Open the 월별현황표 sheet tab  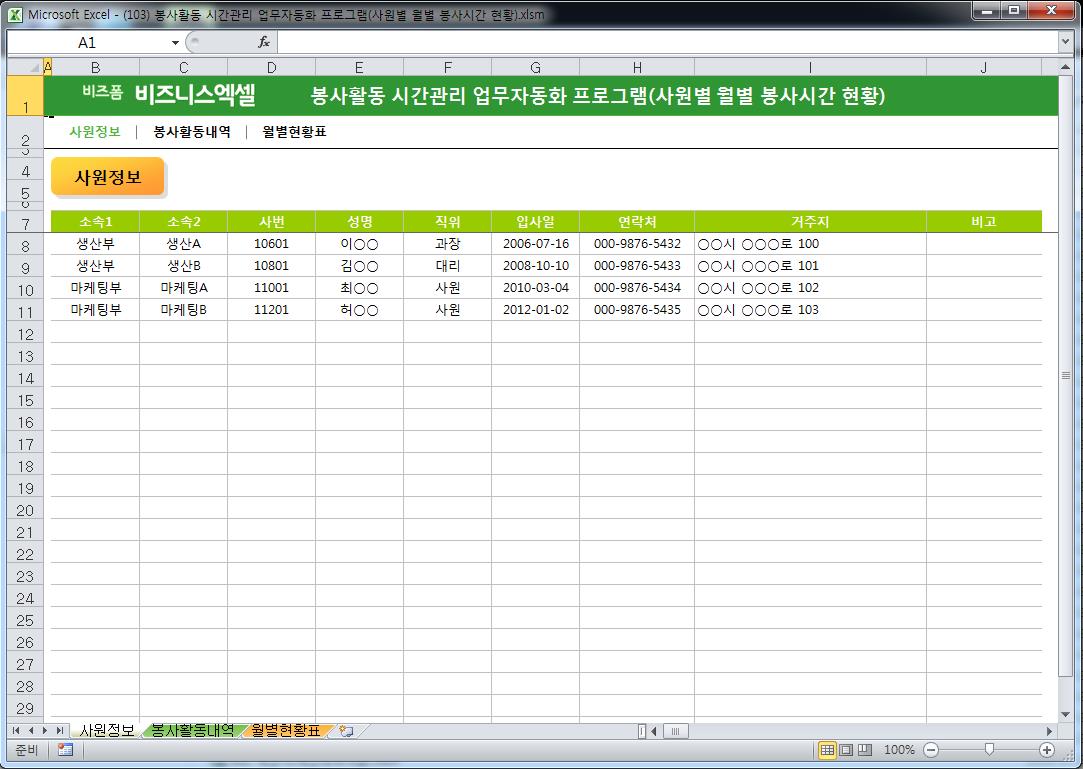pyautogui.click(x=286, y=731)
